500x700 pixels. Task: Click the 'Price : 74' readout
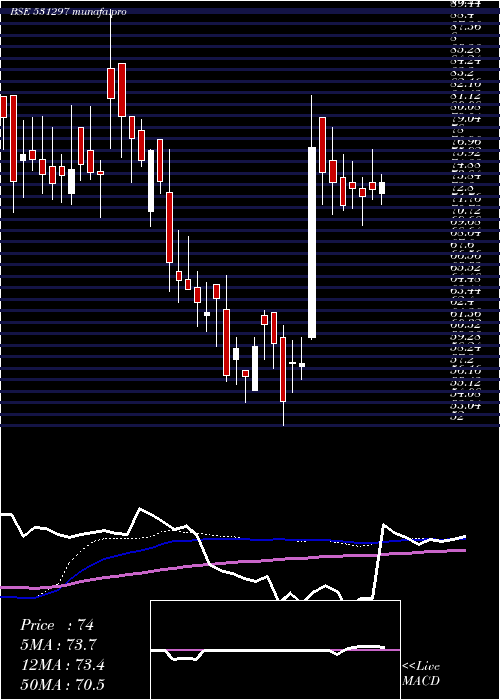tap(57, 625)
